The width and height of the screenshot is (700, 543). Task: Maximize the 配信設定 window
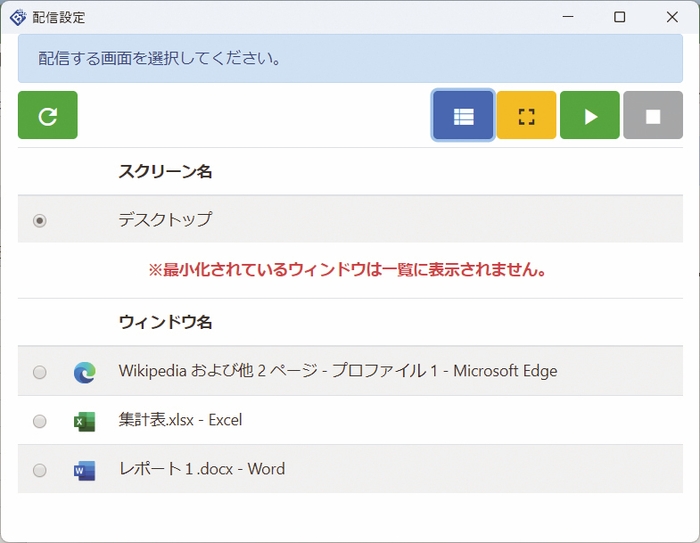[x=620, y=17]
